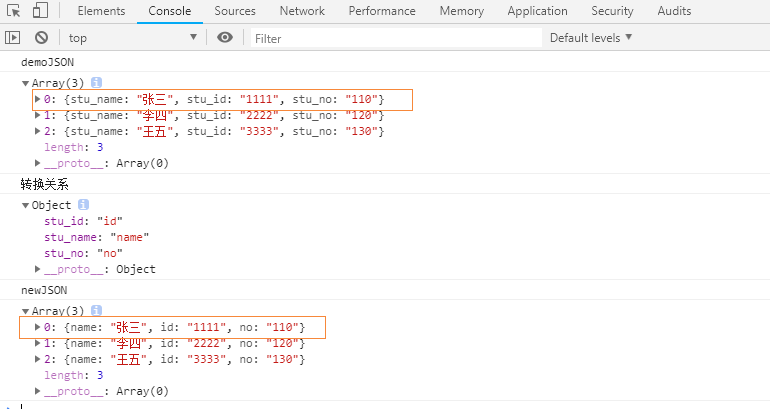Open the Elements tab
This screenshot has height=409, width=770.
pyautogui.click(x=101, y=11)
